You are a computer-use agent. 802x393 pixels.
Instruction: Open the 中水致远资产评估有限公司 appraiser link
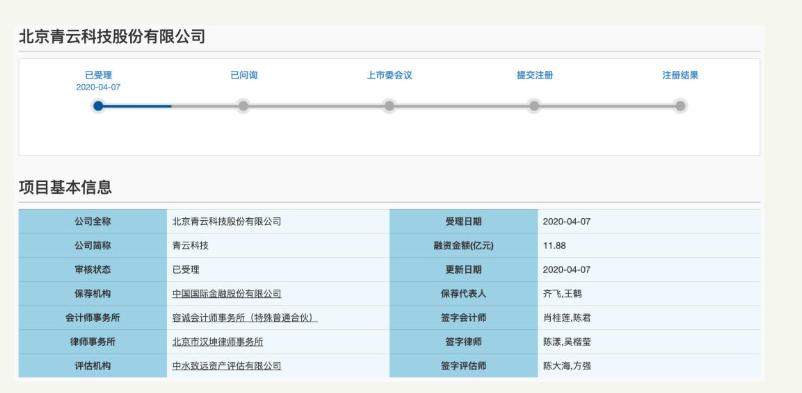click(x=227, y=366)
